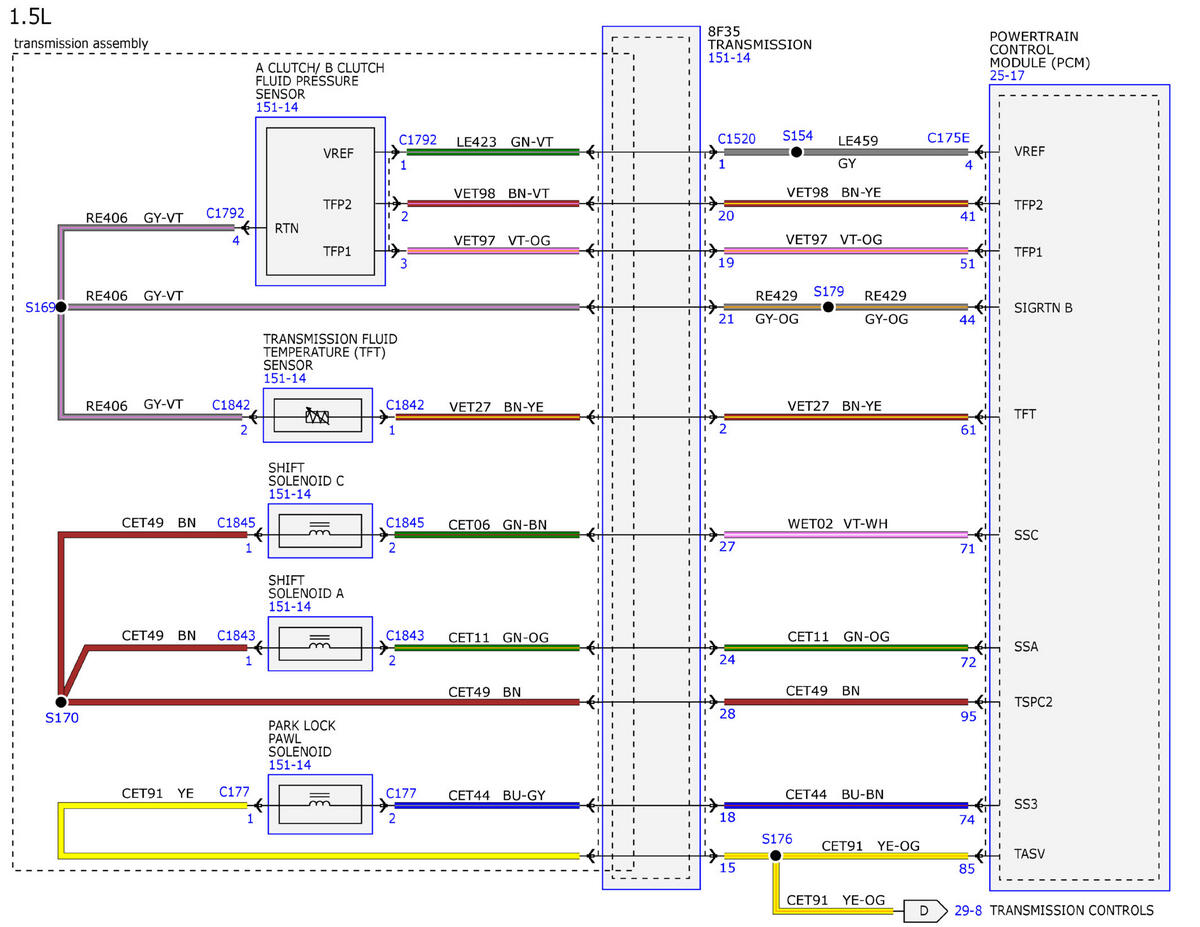Select the CET44 BU-GY wire label
1200x927 pixels.
pyautogui.click(x=498, y=795)
